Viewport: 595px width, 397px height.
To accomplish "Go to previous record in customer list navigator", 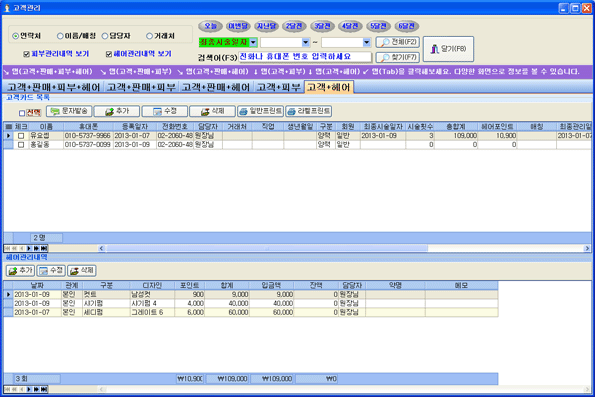I will coord(22,248).
